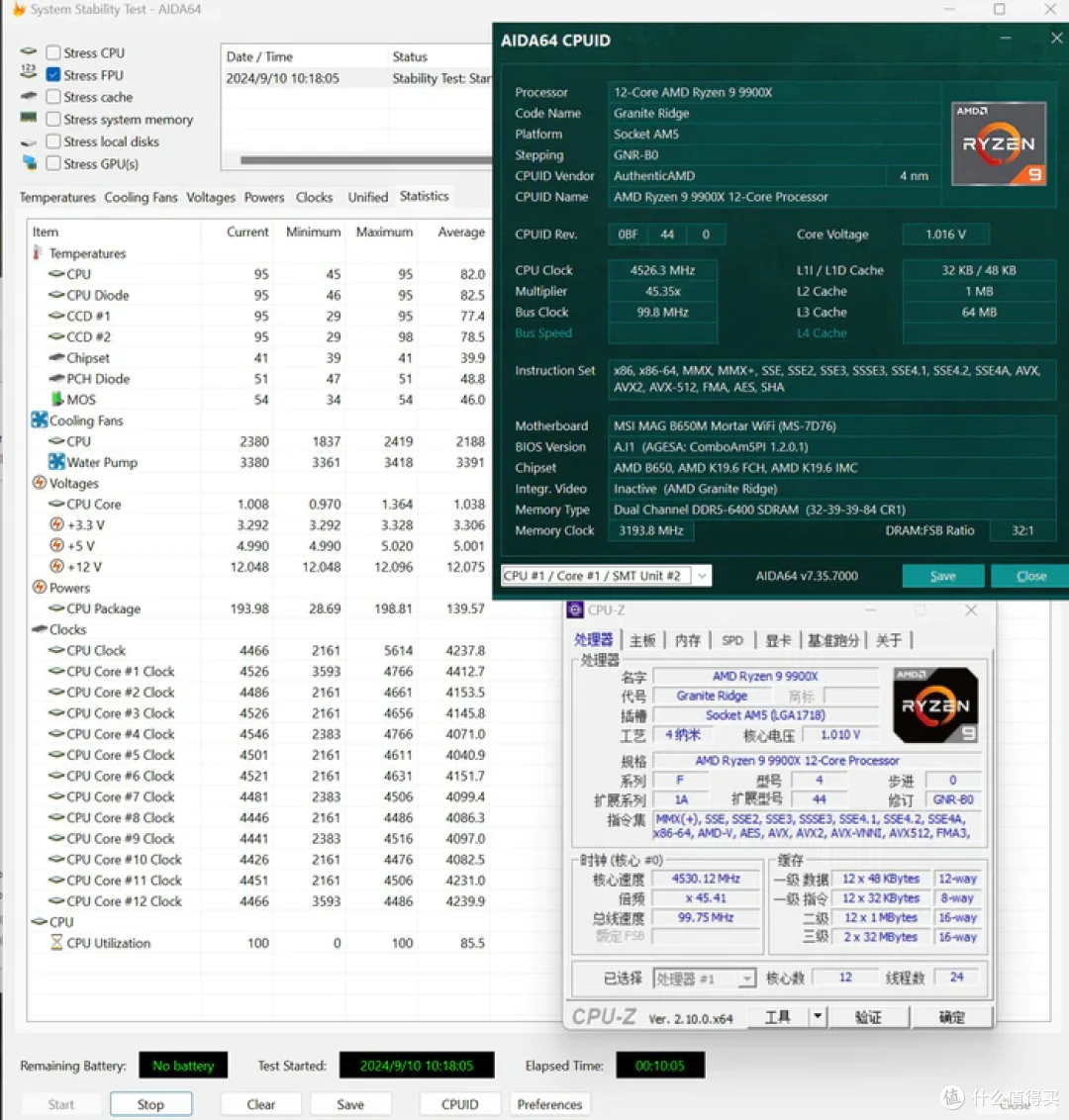Screen dimensions: 1069x1120
Task: Click the log list horizontal scrollbar
Action: pyautogui.click(x=366, y=160)
